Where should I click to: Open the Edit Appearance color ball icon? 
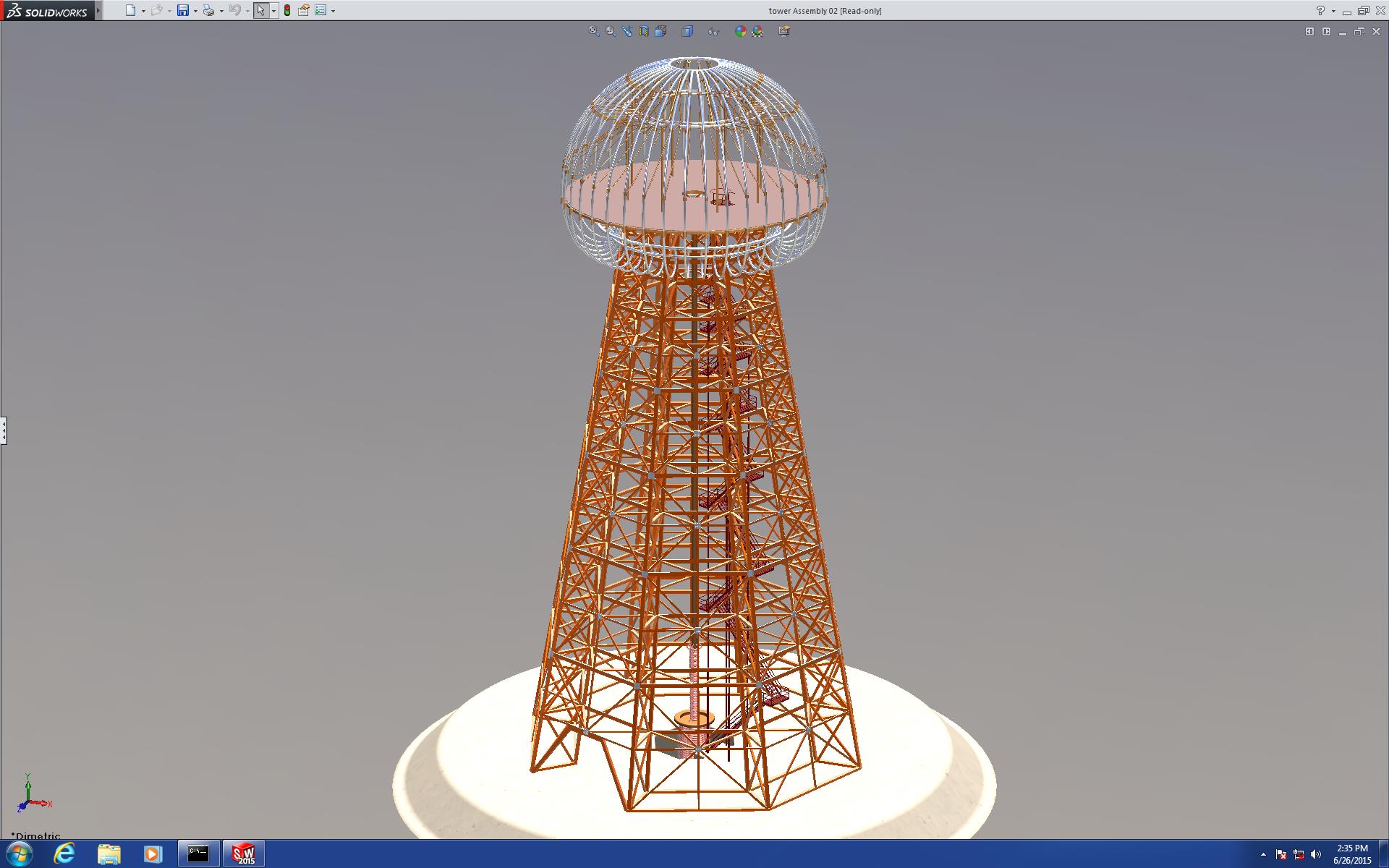click(x=740, y=31)
